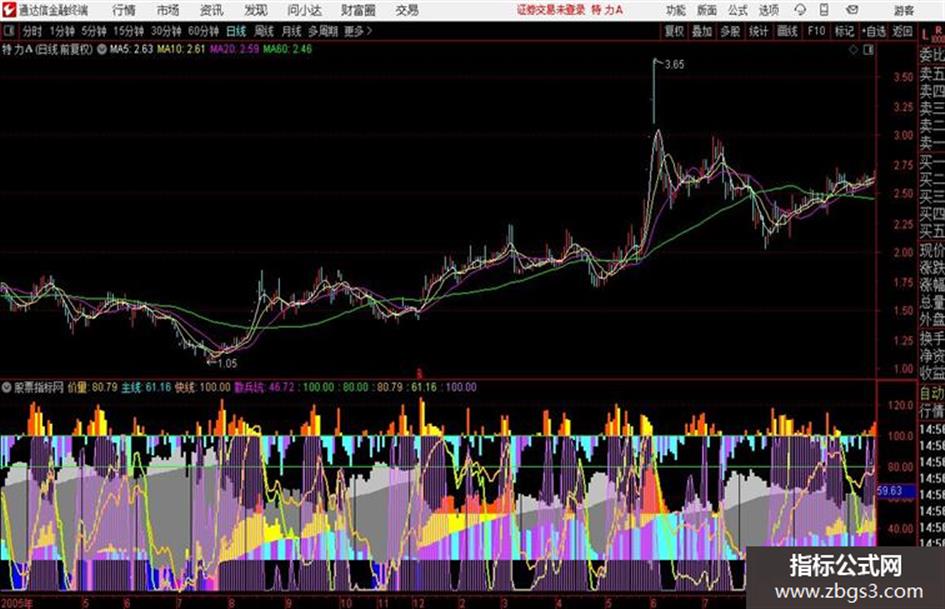This screenshot has height=609, width=945.
Task: Click the 特力A (日线 前复权) chart title
Action: [x=48, y=49]
